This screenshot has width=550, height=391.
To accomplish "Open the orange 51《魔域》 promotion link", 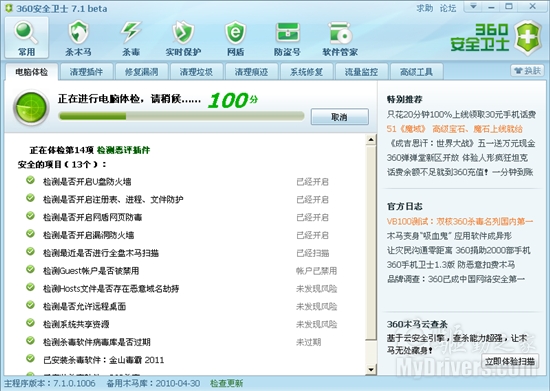I will pyautogui.click(x=455, y=129).
